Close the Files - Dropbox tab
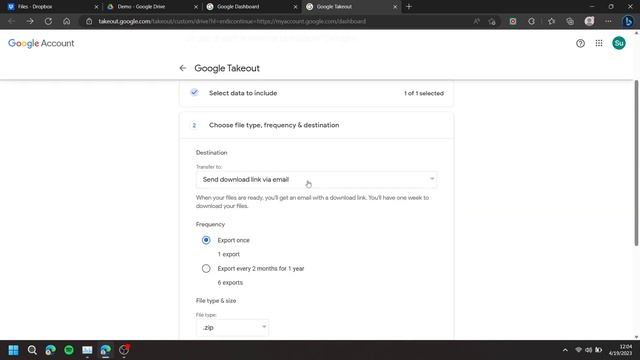Screen dimensions: 640x360 (96, 7)
